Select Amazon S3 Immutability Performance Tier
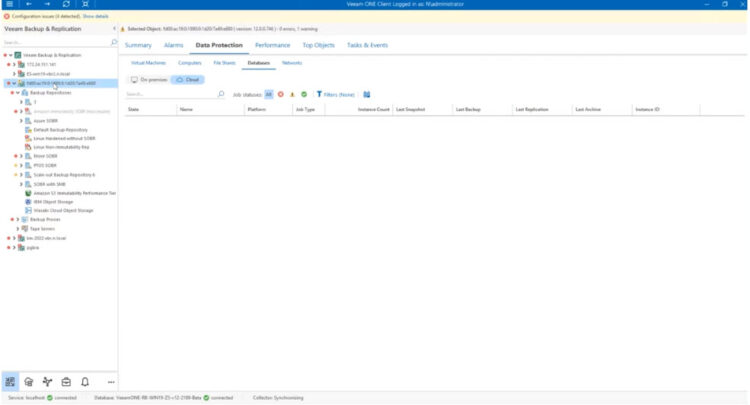Screen dimensions: 750x405 coord(75,193)
